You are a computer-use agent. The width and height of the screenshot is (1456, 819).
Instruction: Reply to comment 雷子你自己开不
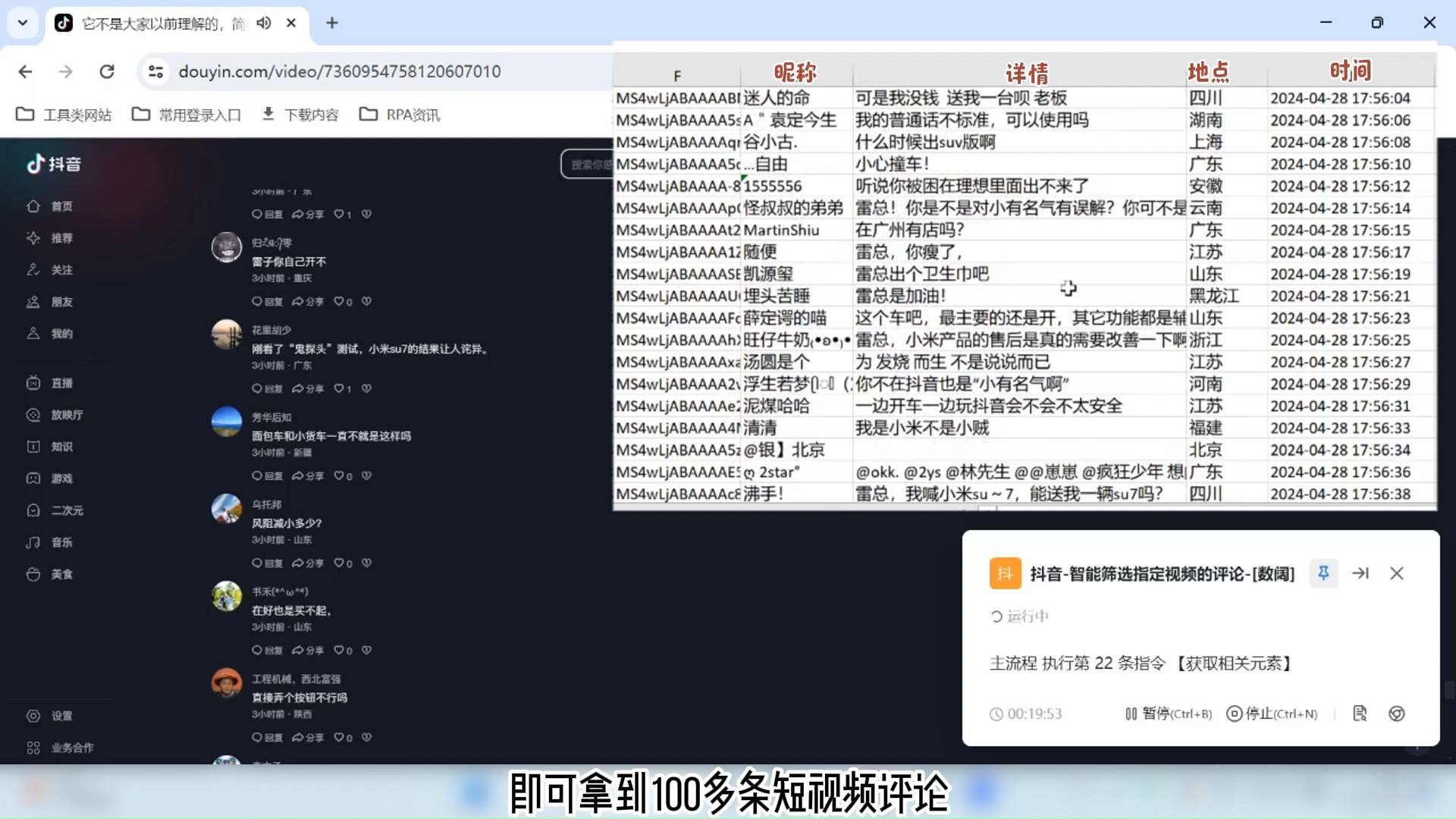(x=267, y=302)
